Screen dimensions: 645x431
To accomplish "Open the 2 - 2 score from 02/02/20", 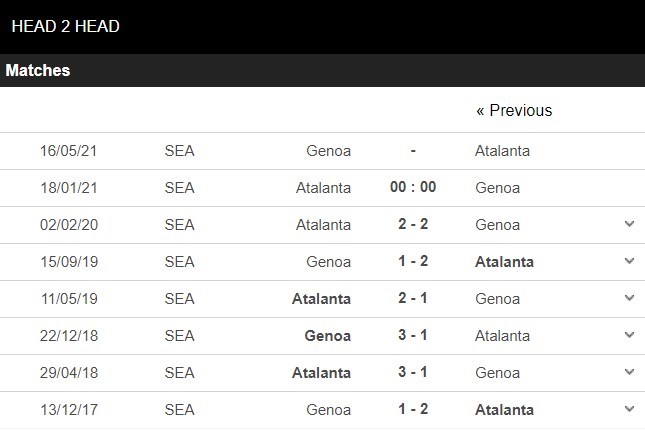I will click(x=413, y=224).
